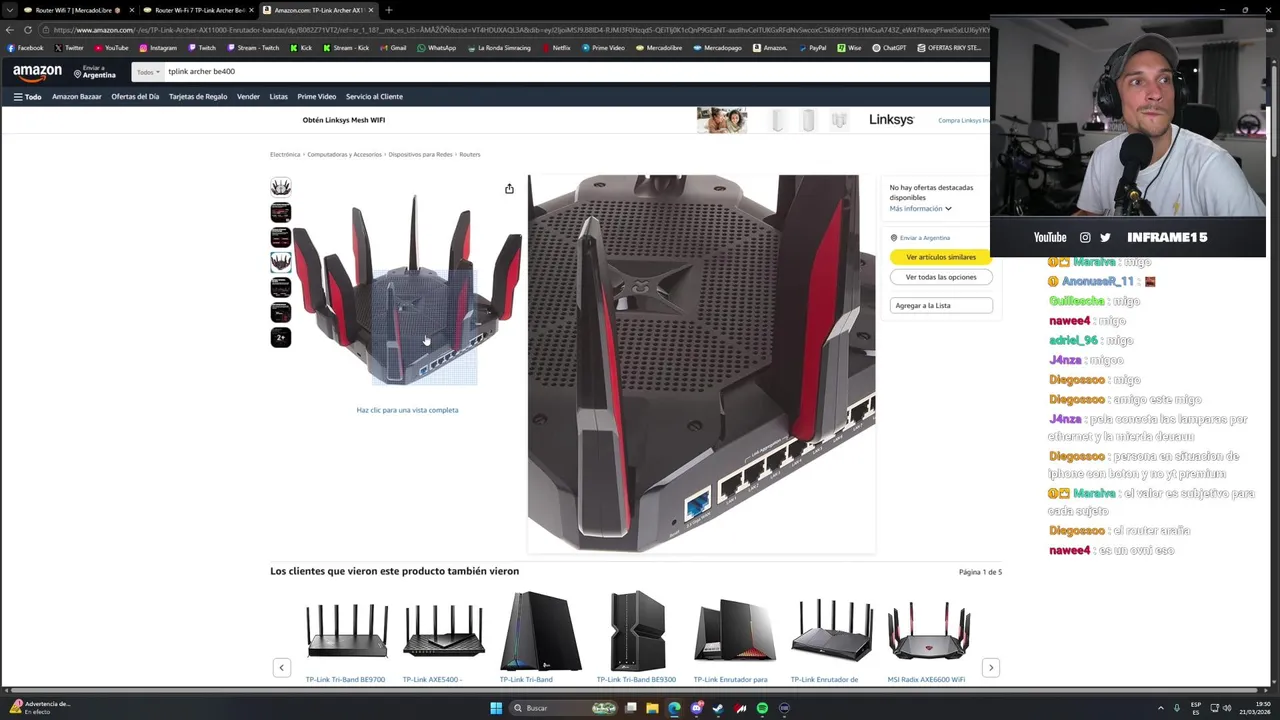
Task: Show hidden system tray icons
Action: 1161,708
